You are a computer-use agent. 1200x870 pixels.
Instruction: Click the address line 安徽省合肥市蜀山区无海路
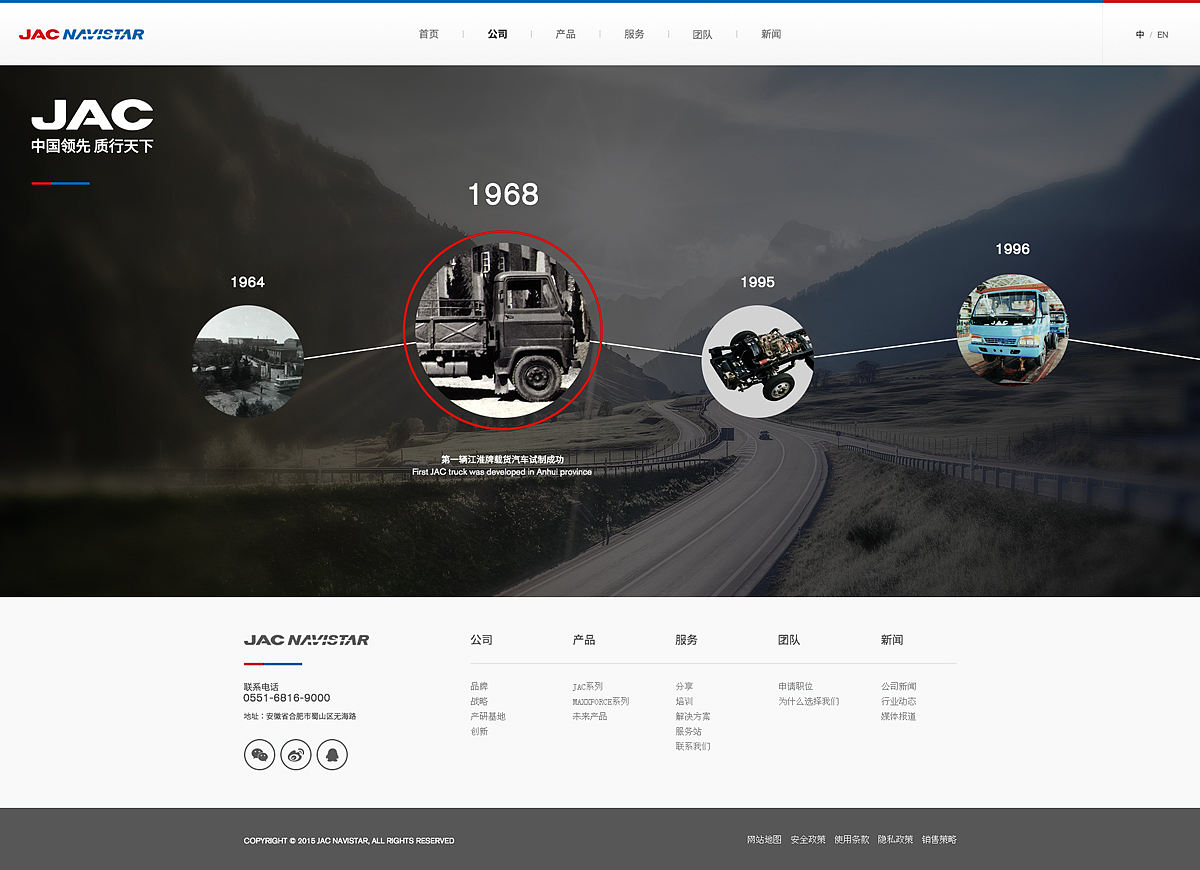311,717
